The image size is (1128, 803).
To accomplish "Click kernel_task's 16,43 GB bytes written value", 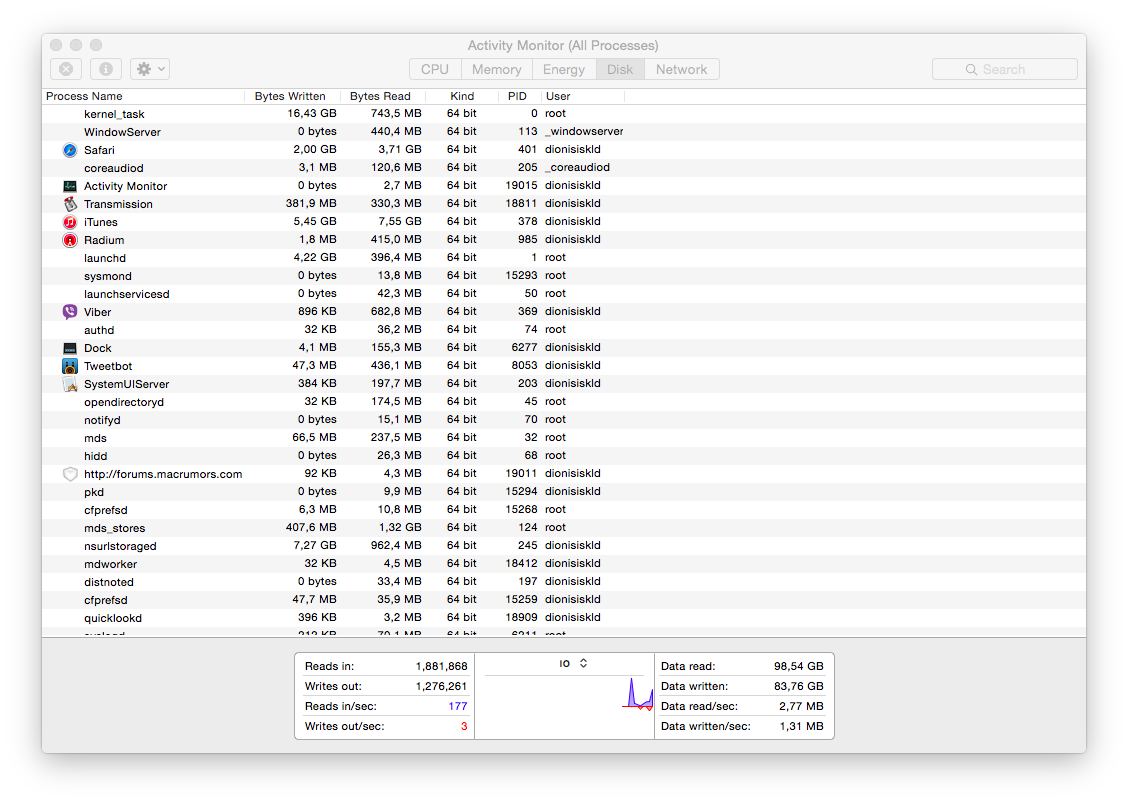I will click(311, 113).
